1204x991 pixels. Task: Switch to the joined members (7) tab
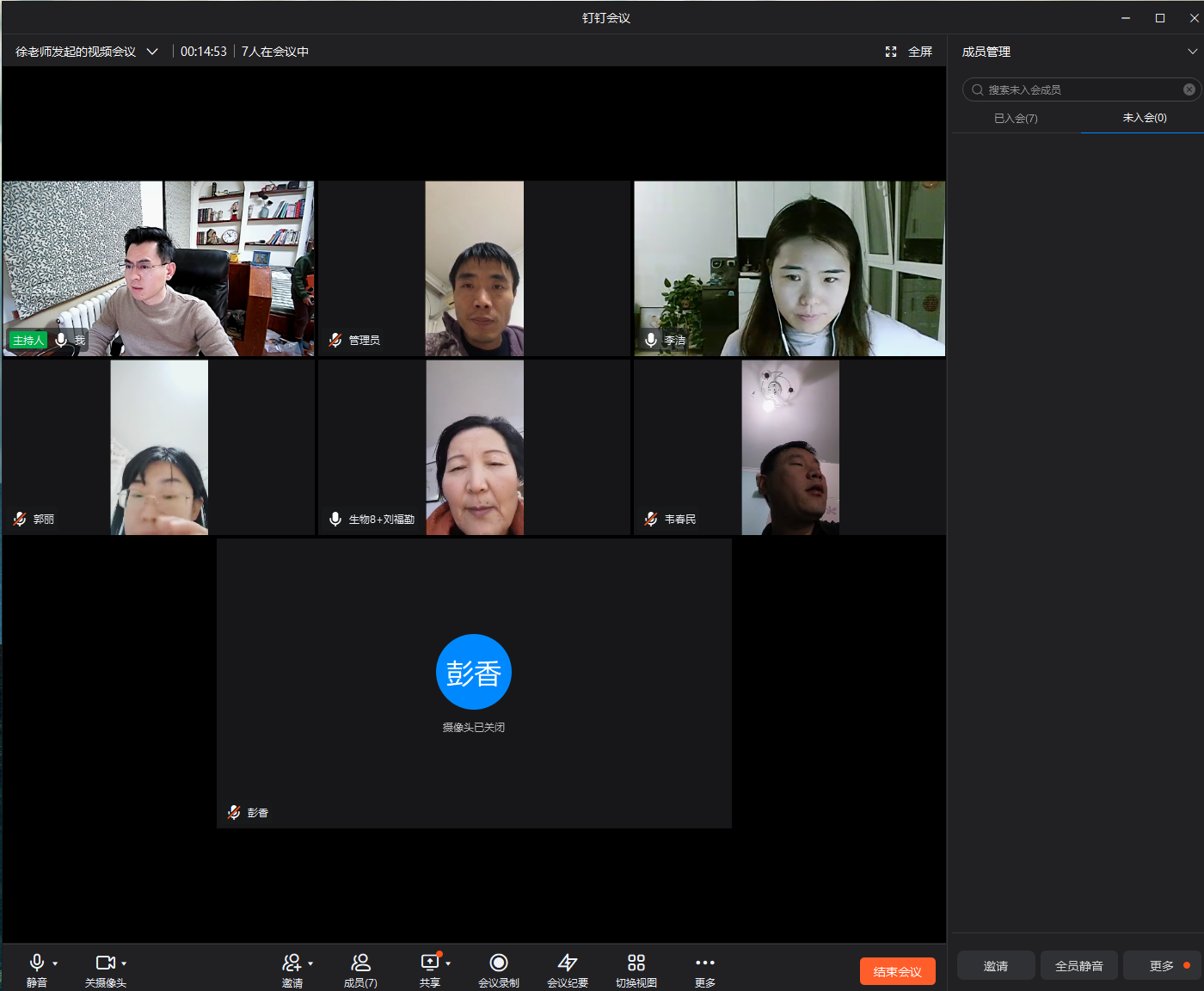point(1016,119)
